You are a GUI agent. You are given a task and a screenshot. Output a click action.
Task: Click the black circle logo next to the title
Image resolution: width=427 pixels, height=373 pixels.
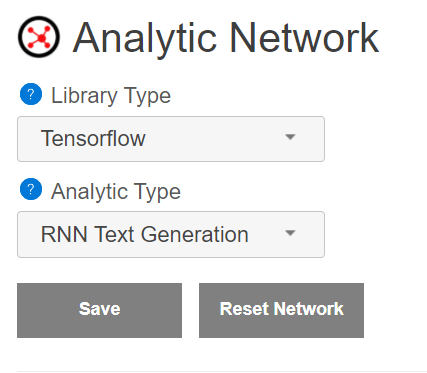click(39, 37)
